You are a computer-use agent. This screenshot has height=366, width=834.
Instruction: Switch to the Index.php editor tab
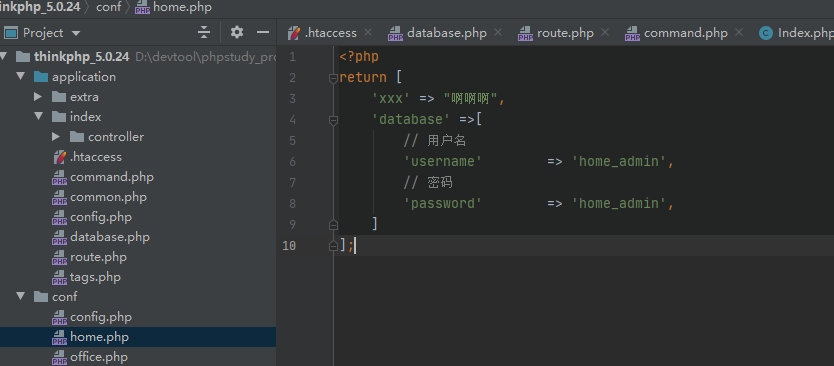pos(796,33)
